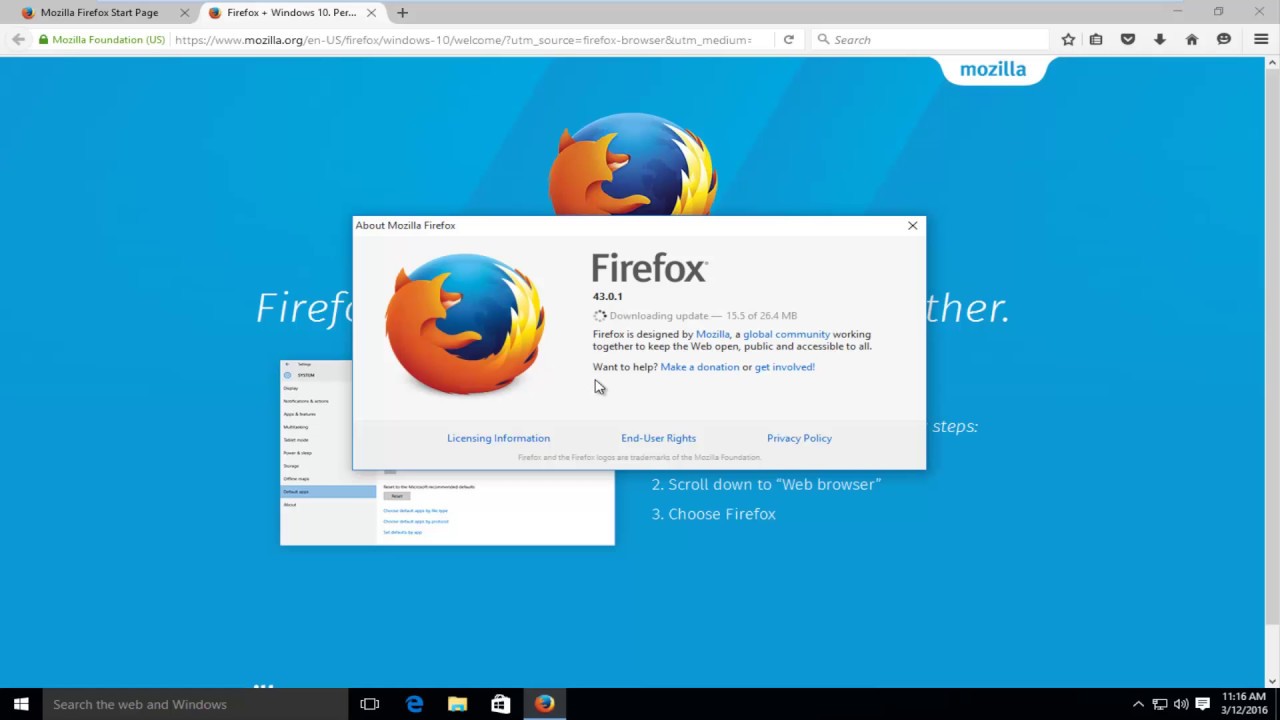This screenshot has width=1280, height=720.
Task: Open the Downloads arrow icon
Action: tap(1160, 40)
